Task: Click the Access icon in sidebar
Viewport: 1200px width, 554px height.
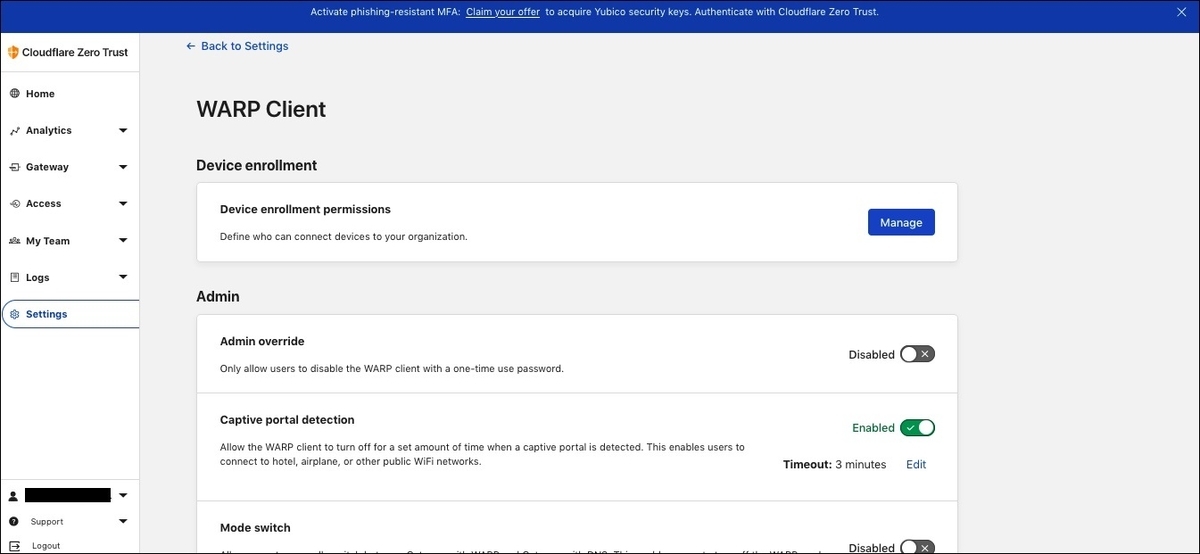Action: pos(14,204)
